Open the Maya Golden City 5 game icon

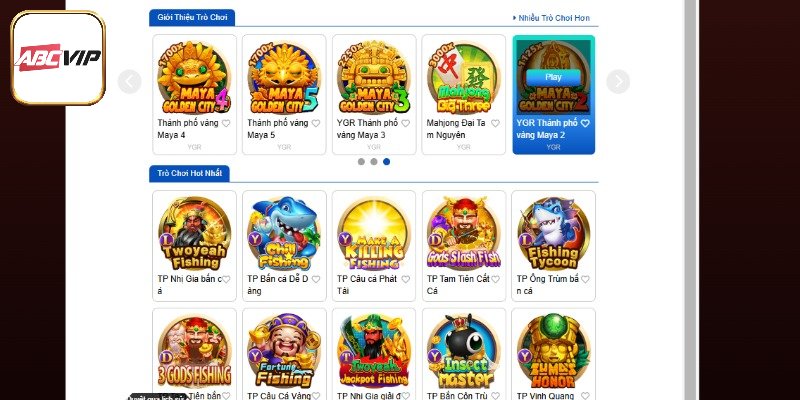(284, 77)
